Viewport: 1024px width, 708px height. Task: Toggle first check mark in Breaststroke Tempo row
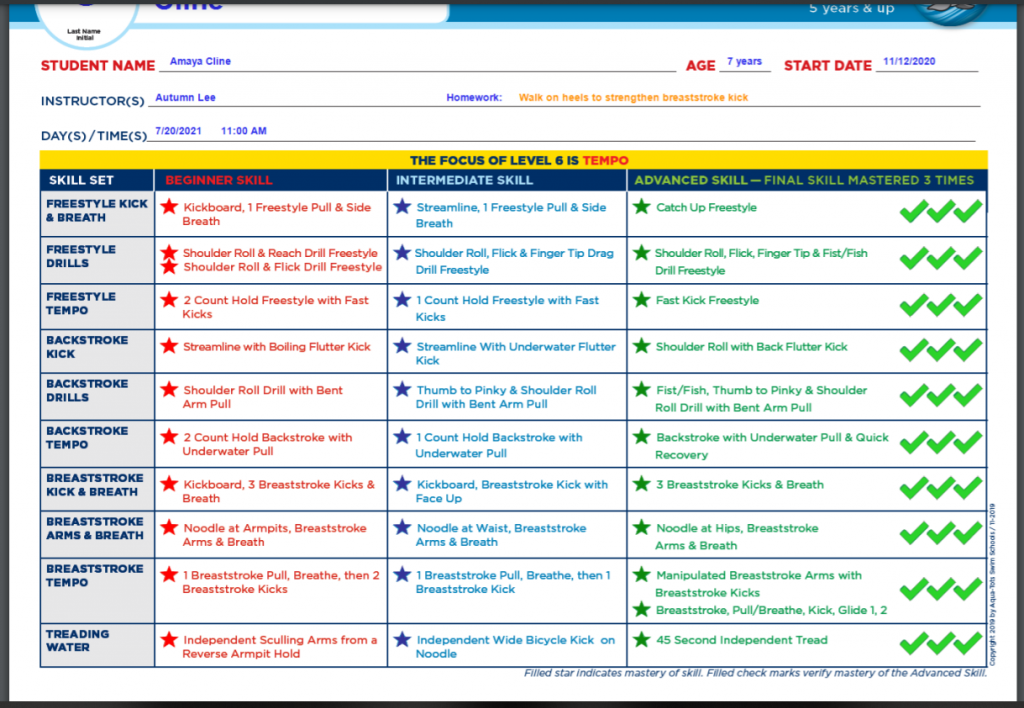click(x=913, y=589)
